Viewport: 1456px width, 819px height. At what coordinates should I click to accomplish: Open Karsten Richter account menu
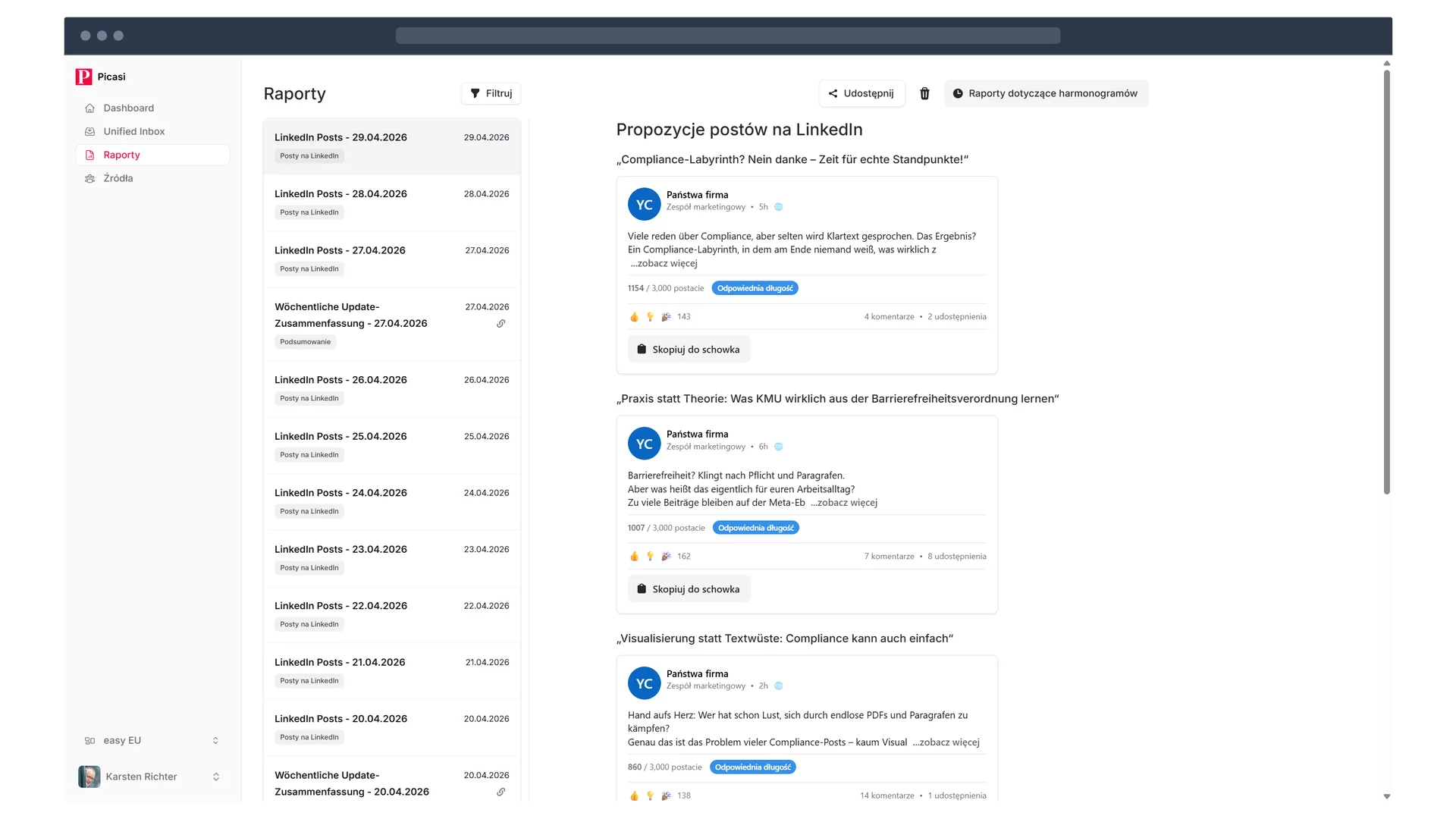(152, 777)
